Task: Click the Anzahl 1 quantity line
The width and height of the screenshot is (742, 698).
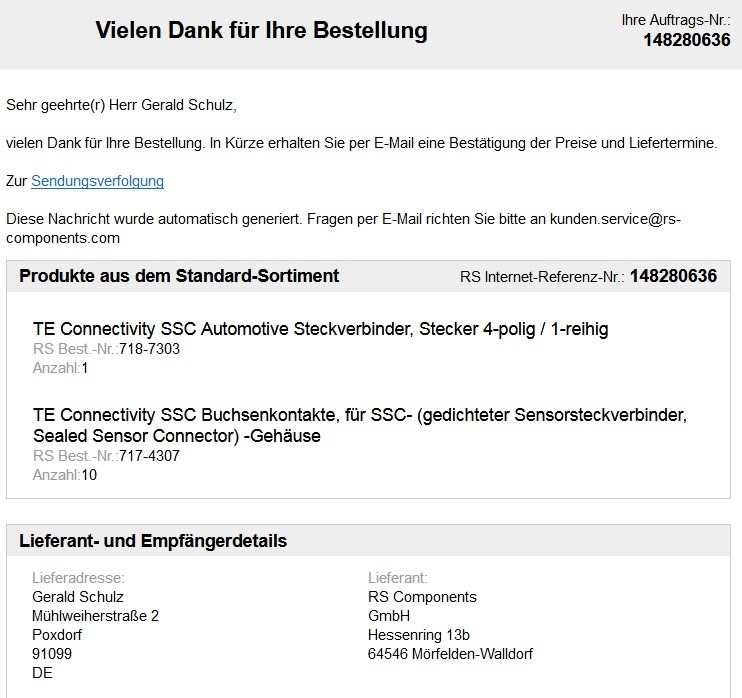Action: click(61, 368)
